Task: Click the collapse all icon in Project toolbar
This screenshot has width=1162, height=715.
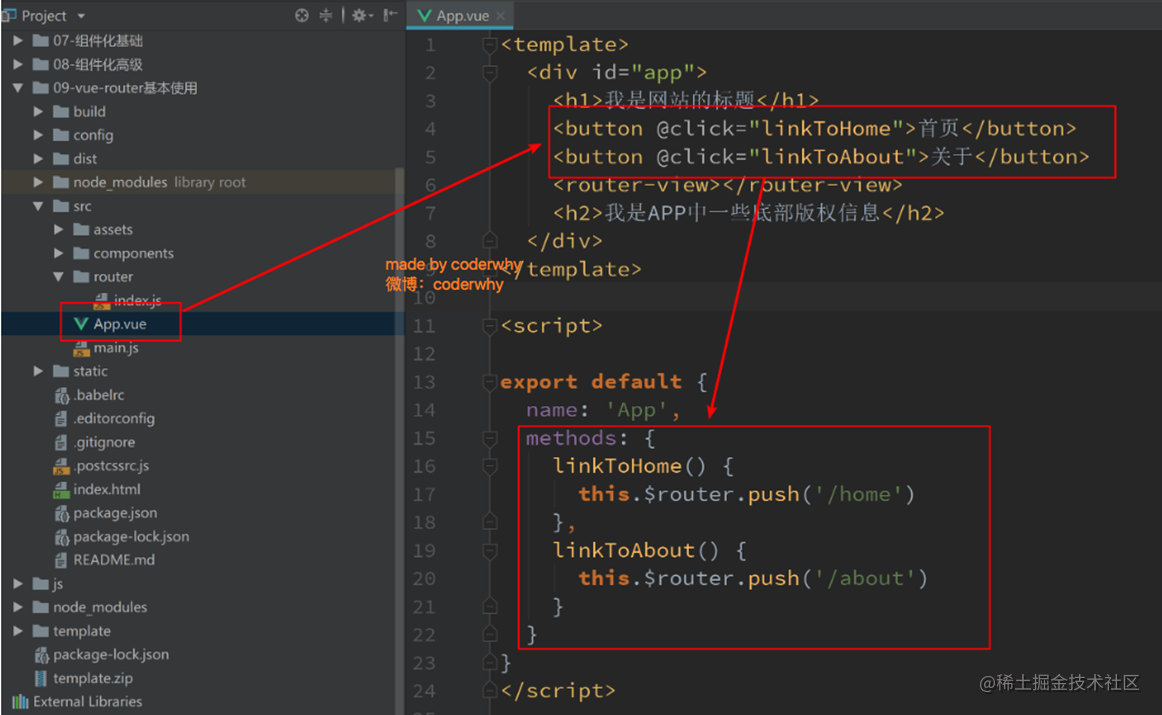Action: [325, 15]
